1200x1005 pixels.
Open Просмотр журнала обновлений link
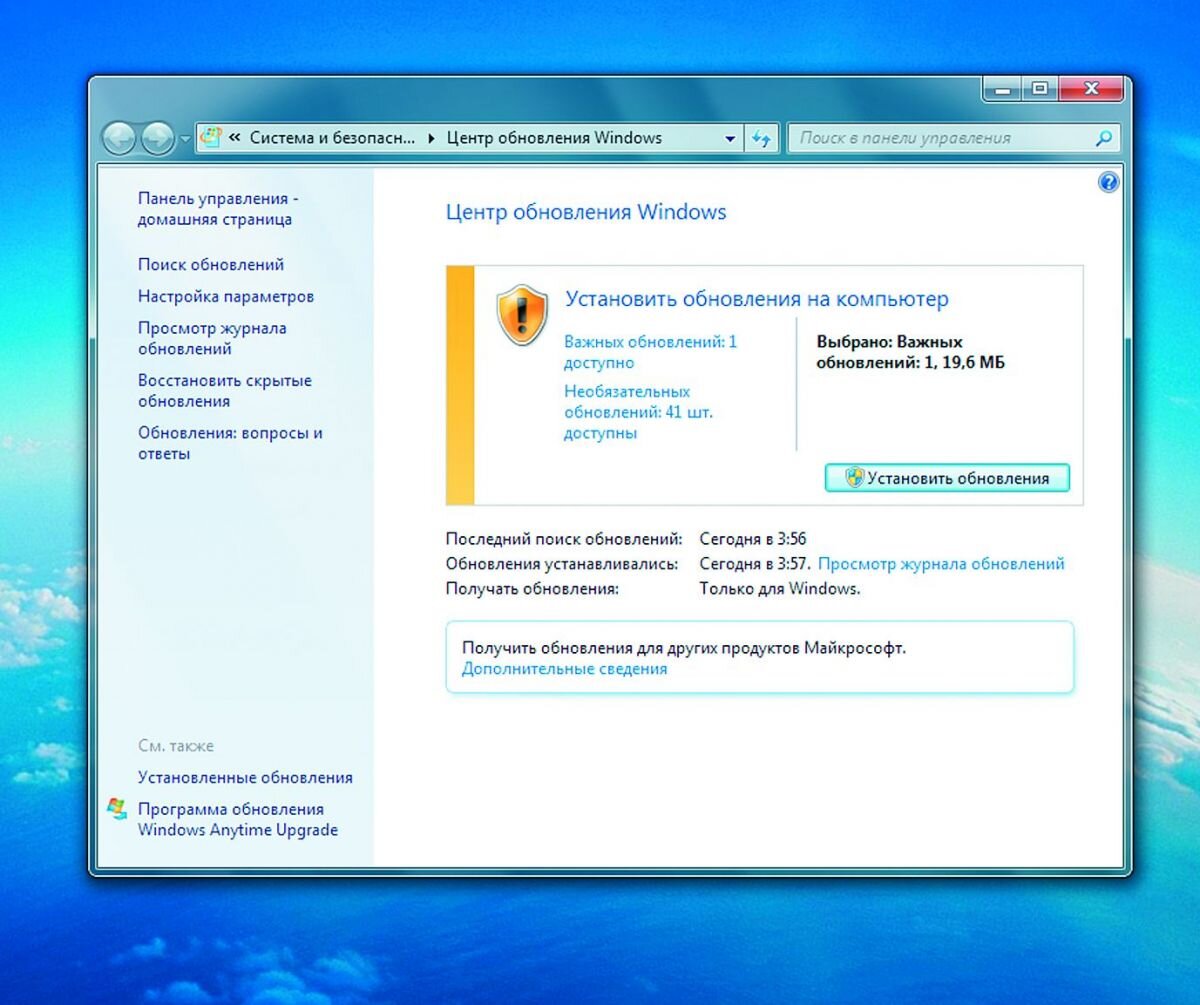coord(941,563)
